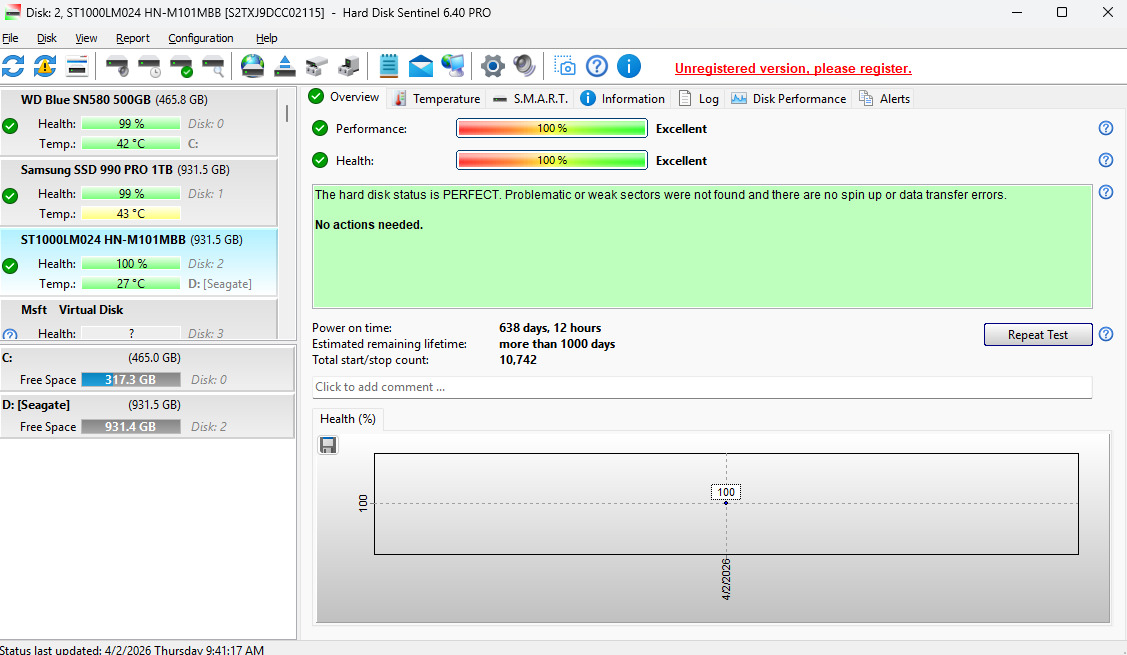Open the Disk menu
1127x655 pixels.
(x=47, y=38)
